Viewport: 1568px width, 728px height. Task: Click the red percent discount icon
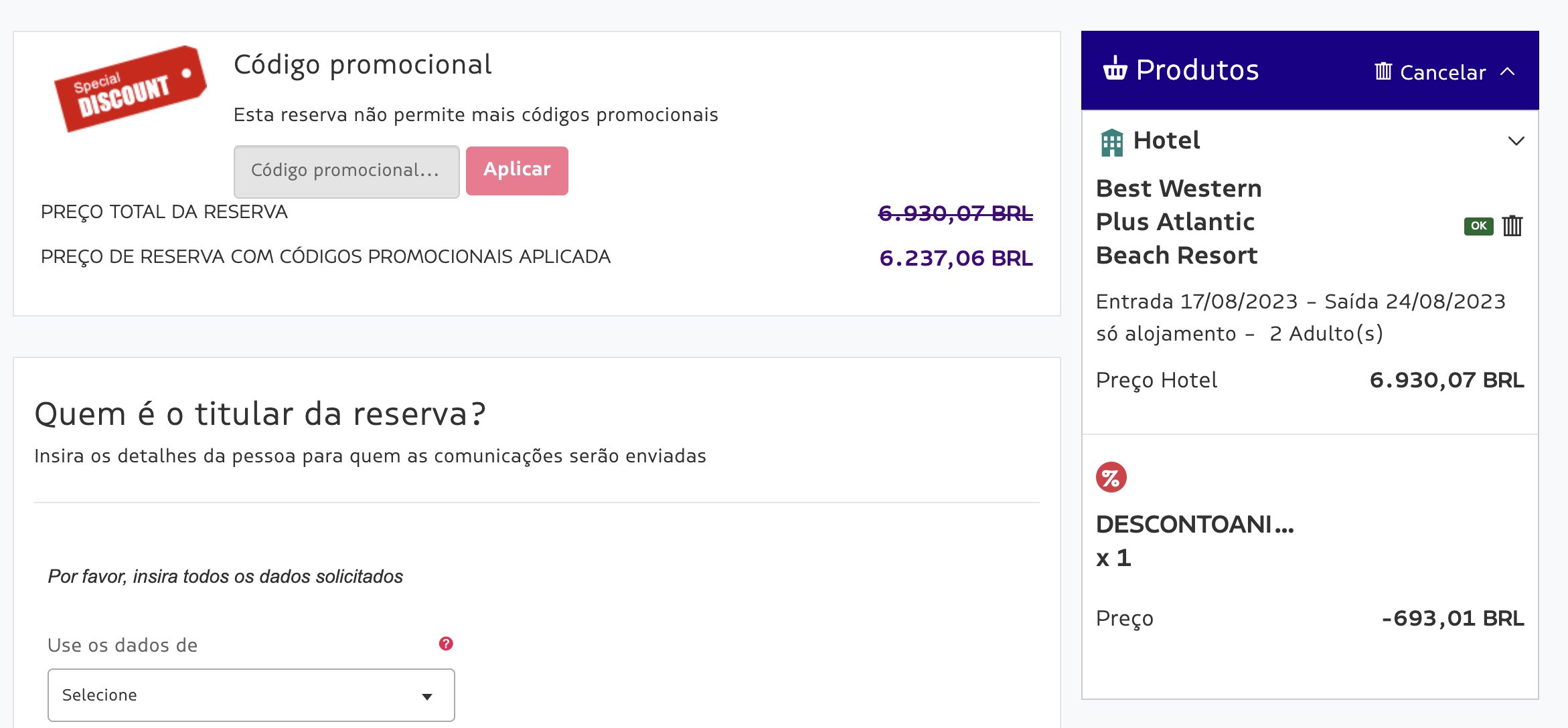point(1111,478)
